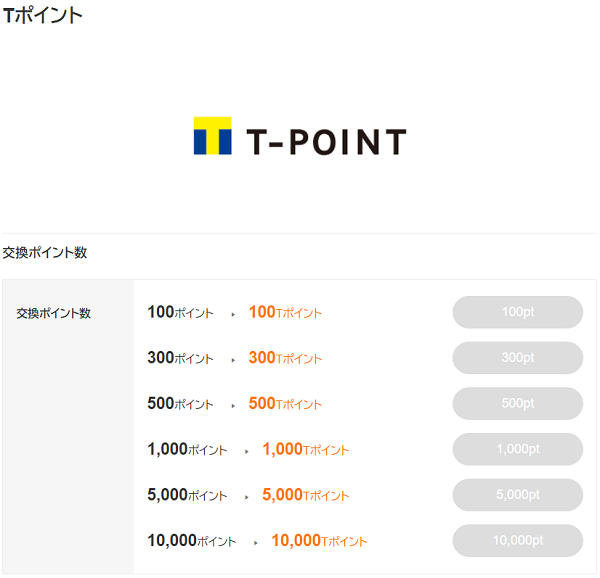Choose the 500pt exchange button
The width and height of the screenshot is (600, 578).
[x=517, y=403]
